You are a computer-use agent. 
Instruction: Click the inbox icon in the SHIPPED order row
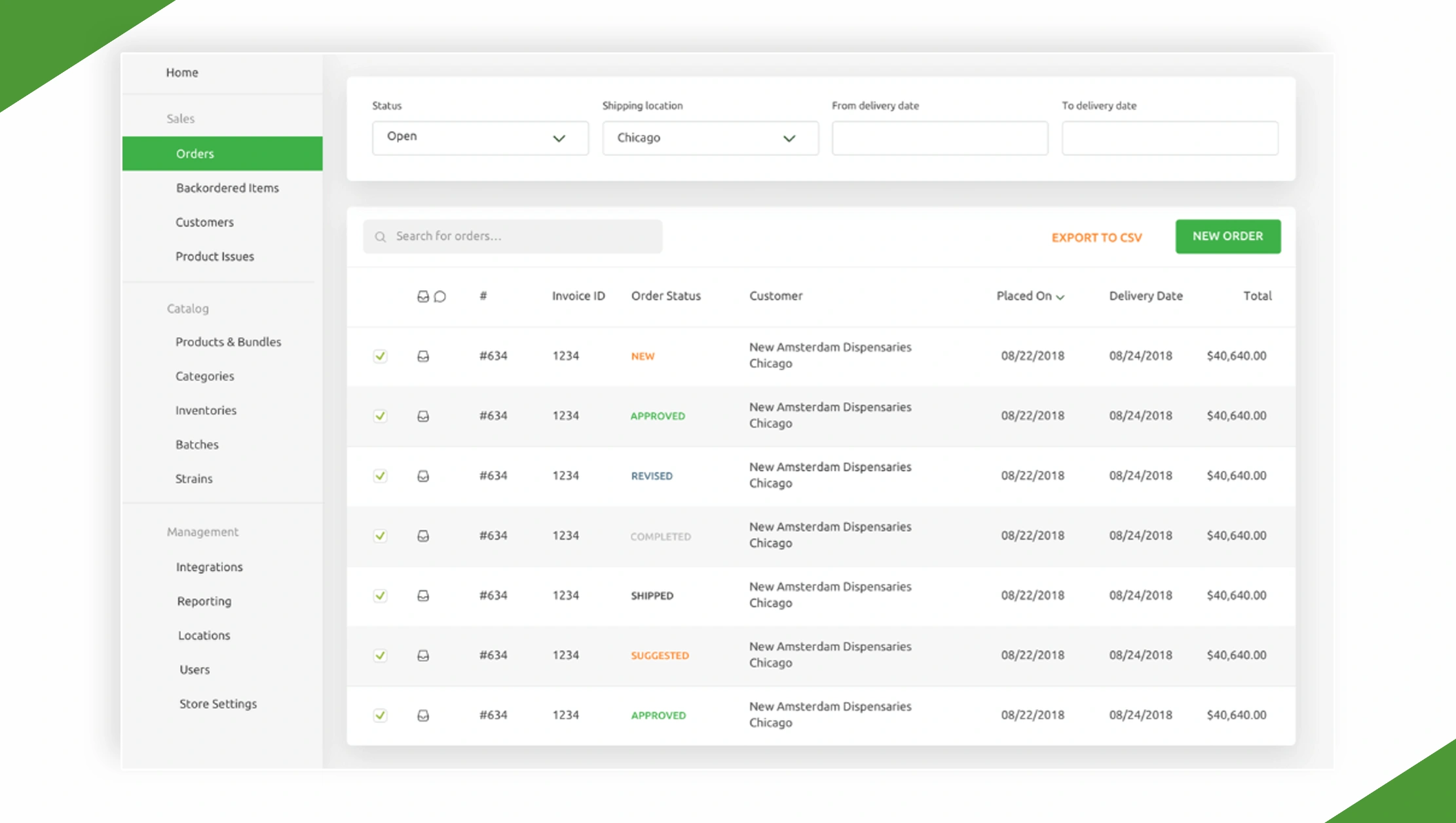point(423,596)
